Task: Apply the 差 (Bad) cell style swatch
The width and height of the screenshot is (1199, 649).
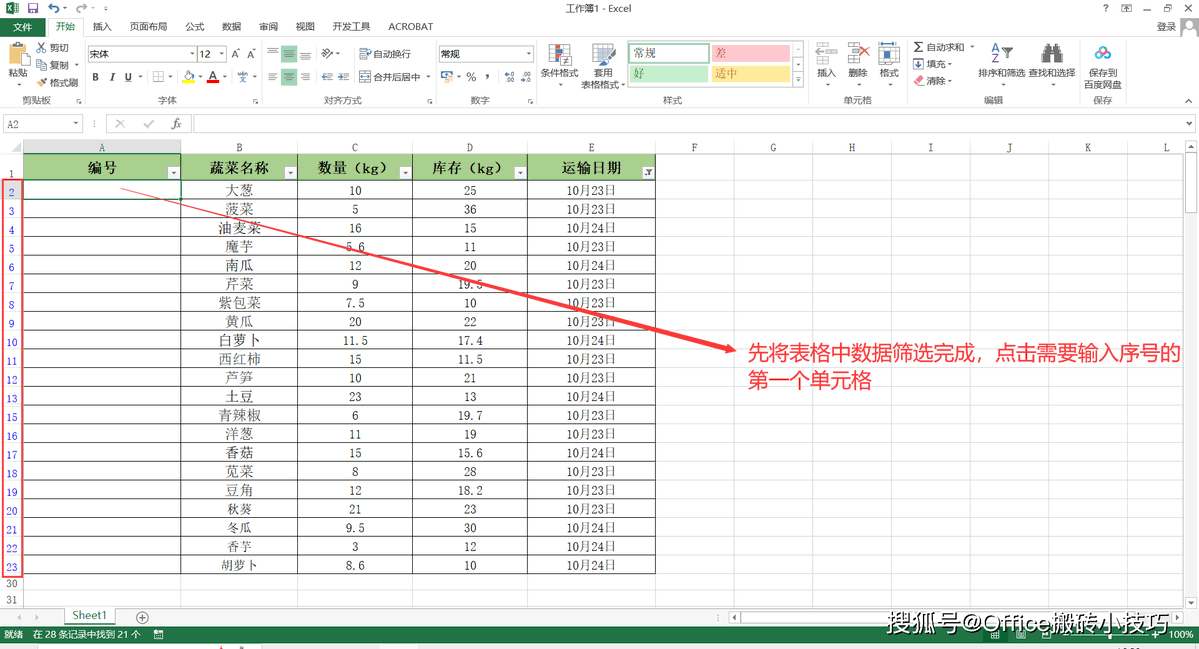Action: coord(750,53)
